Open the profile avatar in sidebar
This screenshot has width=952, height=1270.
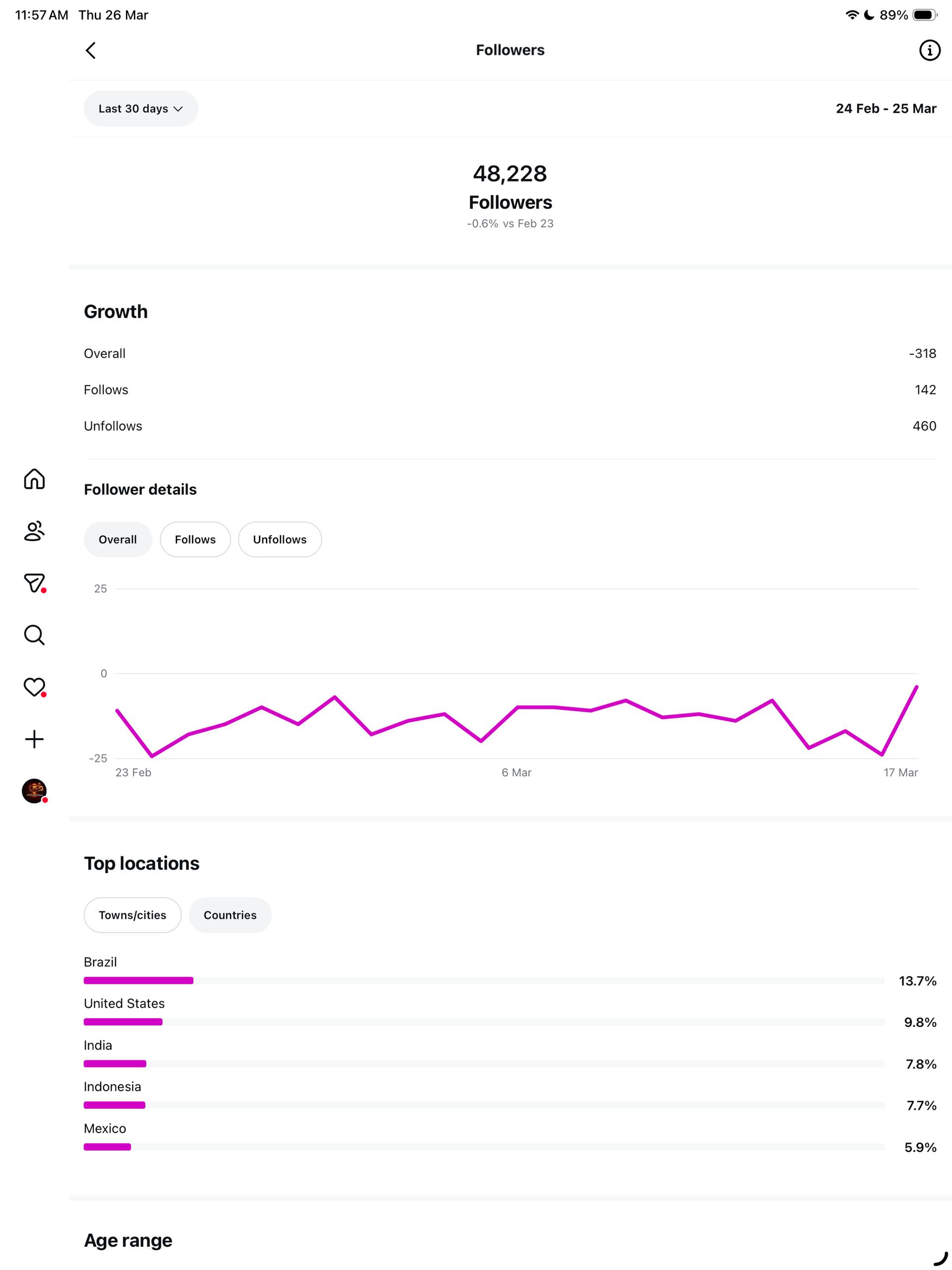pyautogui.click(x=34, y=791)
